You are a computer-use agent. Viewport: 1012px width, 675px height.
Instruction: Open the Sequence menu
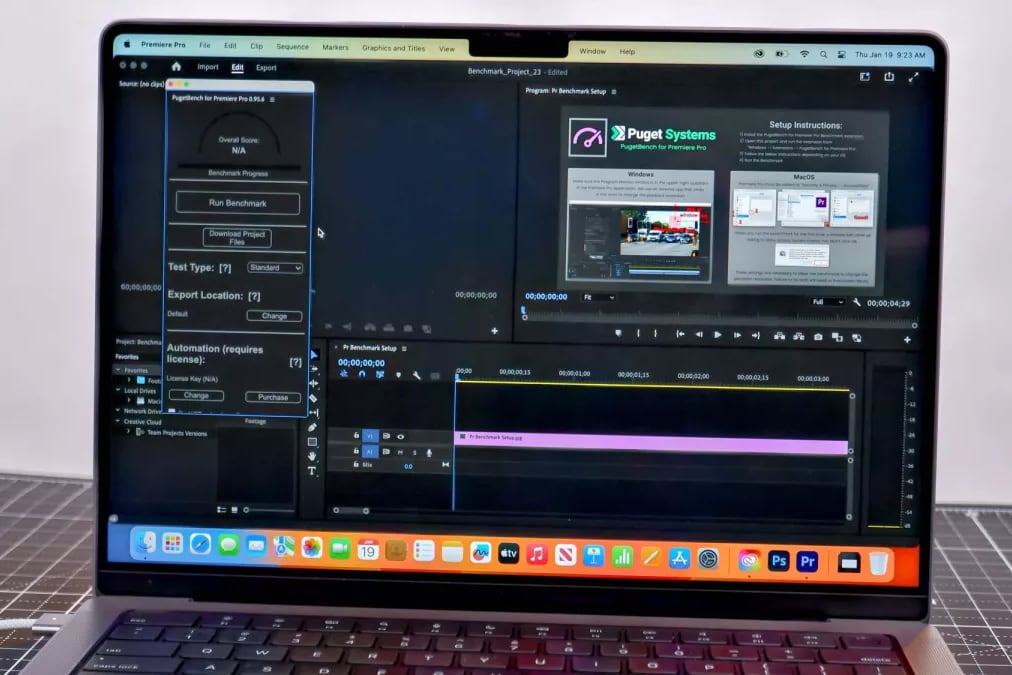pos(292,46)
